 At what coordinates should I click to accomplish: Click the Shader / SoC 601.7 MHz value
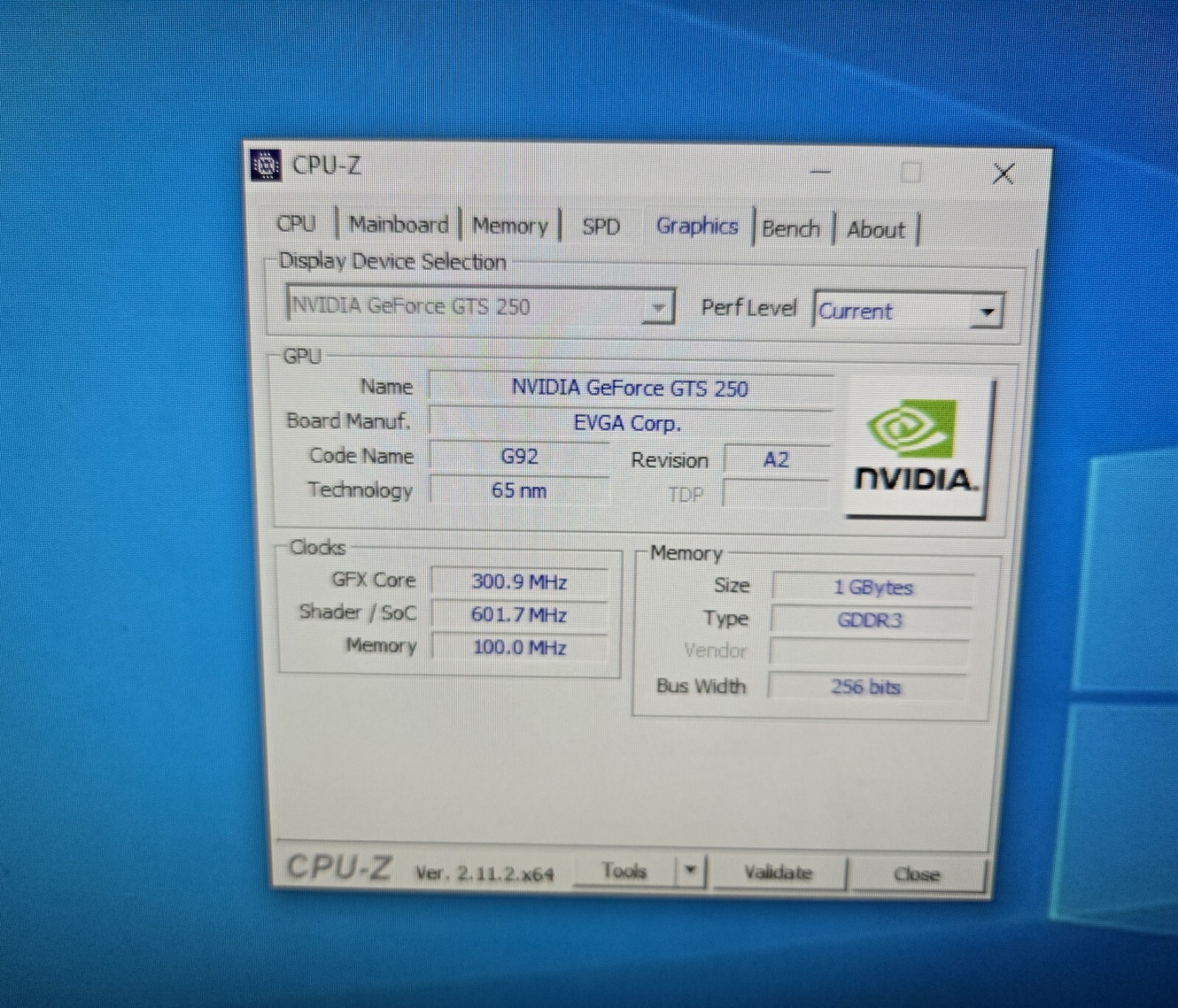[519, 614]
